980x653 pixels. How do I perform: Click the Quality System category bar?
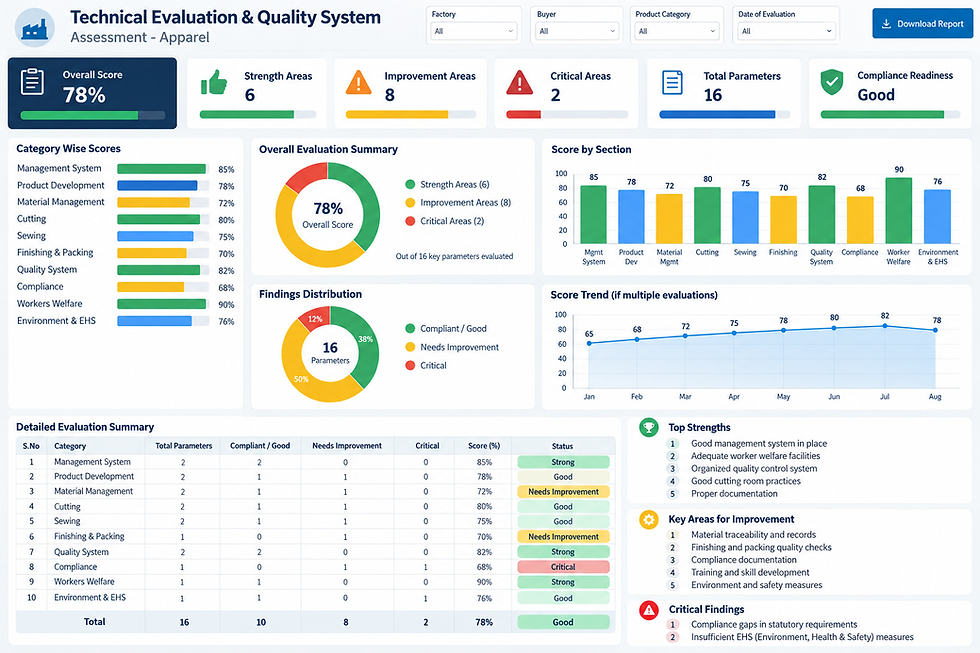coord(162,270)
